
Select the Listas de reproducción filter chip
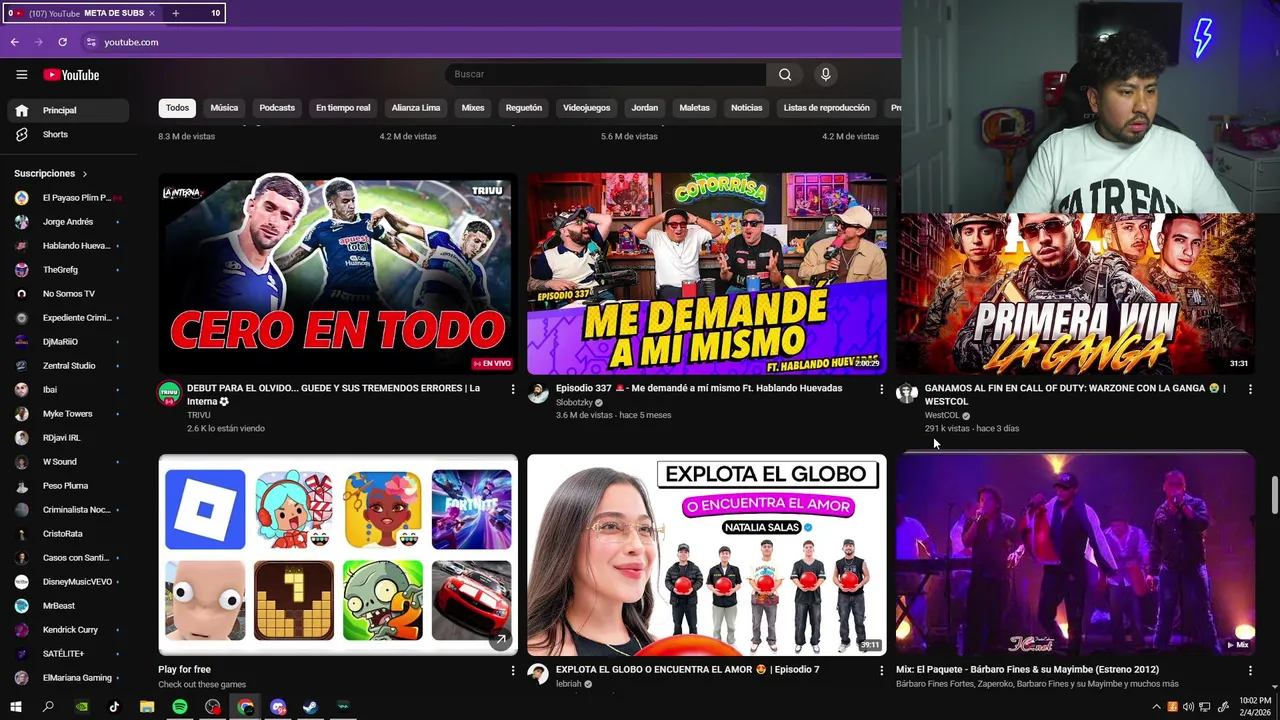point(826,108)
